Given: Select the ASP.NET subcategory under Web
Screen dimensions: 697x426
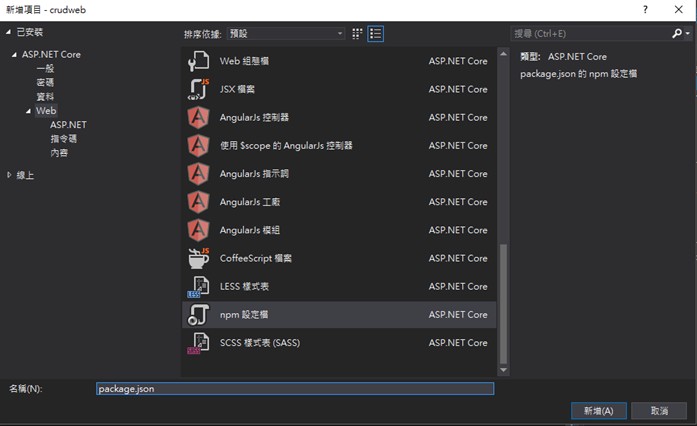Looking at the screenshot, I should [68, 125].
